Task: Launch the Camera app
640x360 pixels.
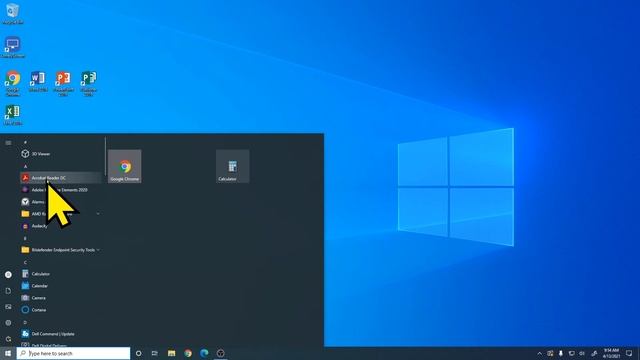Action: (x=61, y=298)
